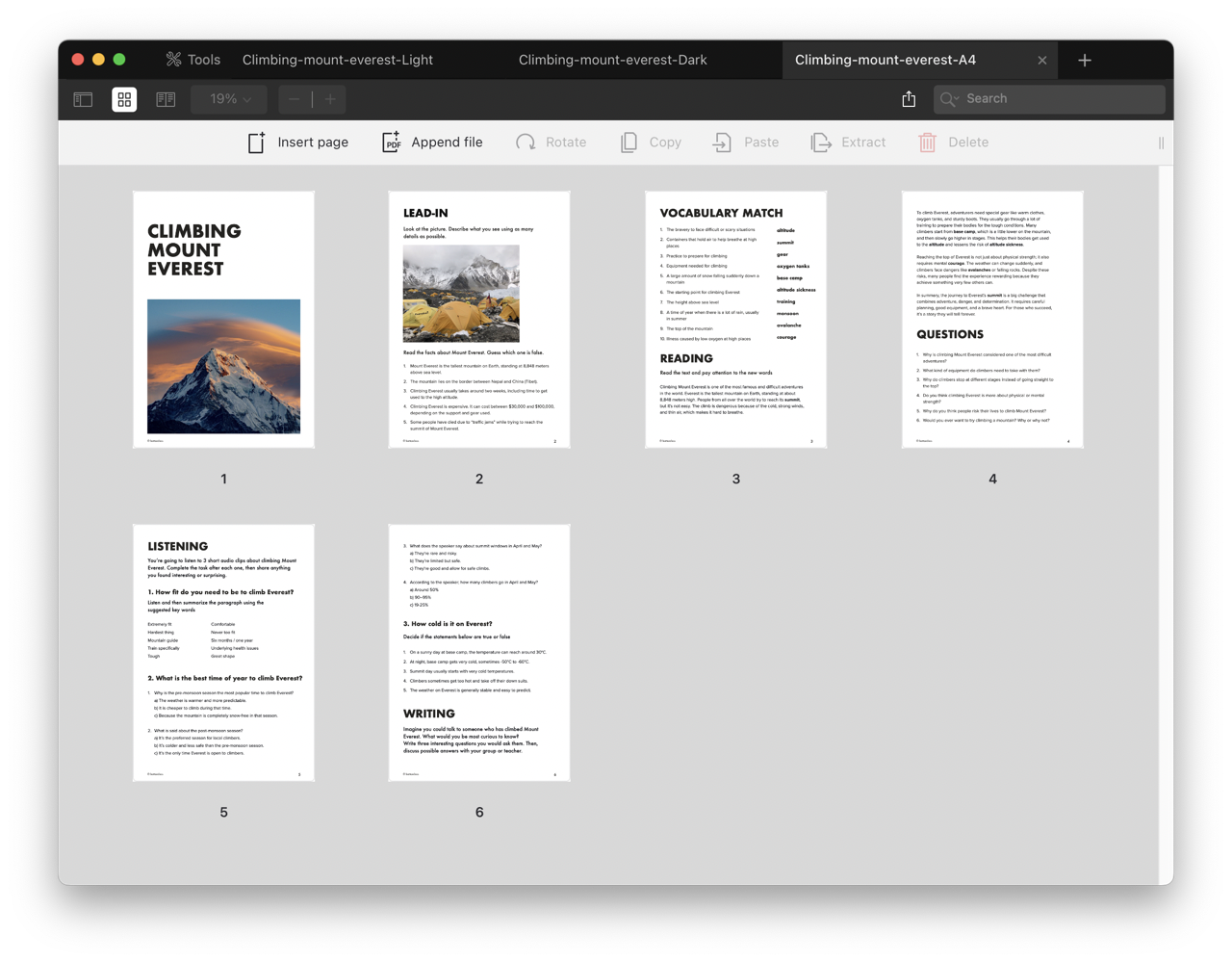The width and height of the screenshot is (1232, 962).
Task: Switch to two-page reading view
Action: 165,99
